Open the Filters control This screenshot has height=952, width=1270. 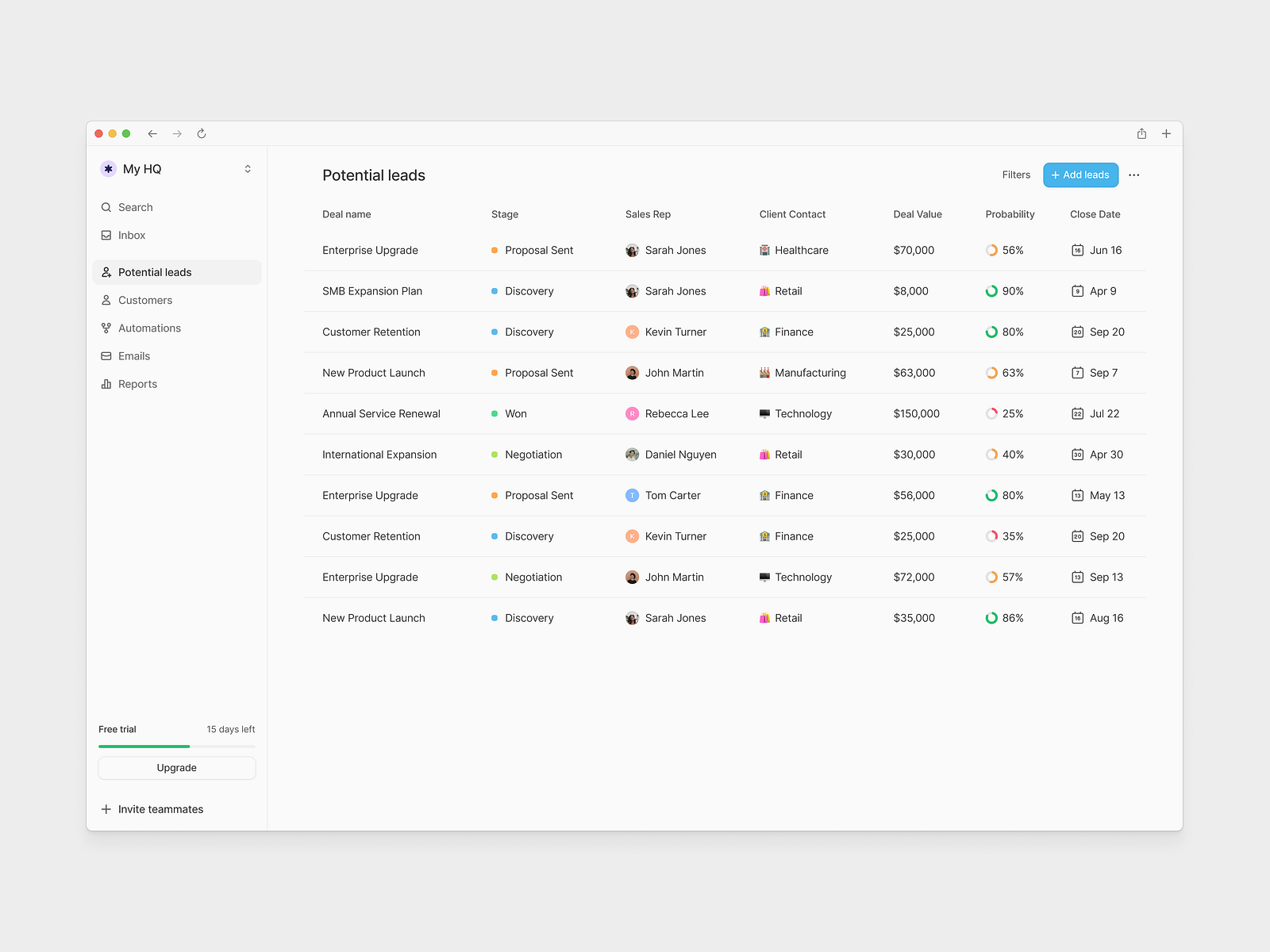coord(1016,175)
